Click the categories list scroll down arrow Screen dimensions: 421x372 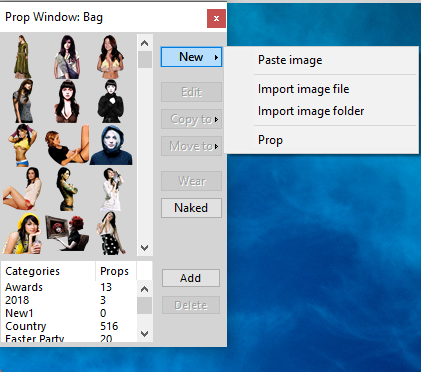(145, 333)
